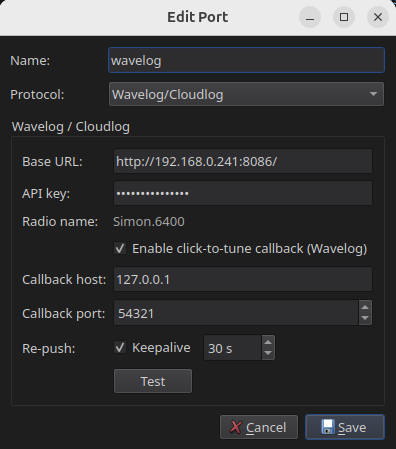This screenshot has height=449, width=396.
Task: Close the Edit Port window
Action: [378, 17]
